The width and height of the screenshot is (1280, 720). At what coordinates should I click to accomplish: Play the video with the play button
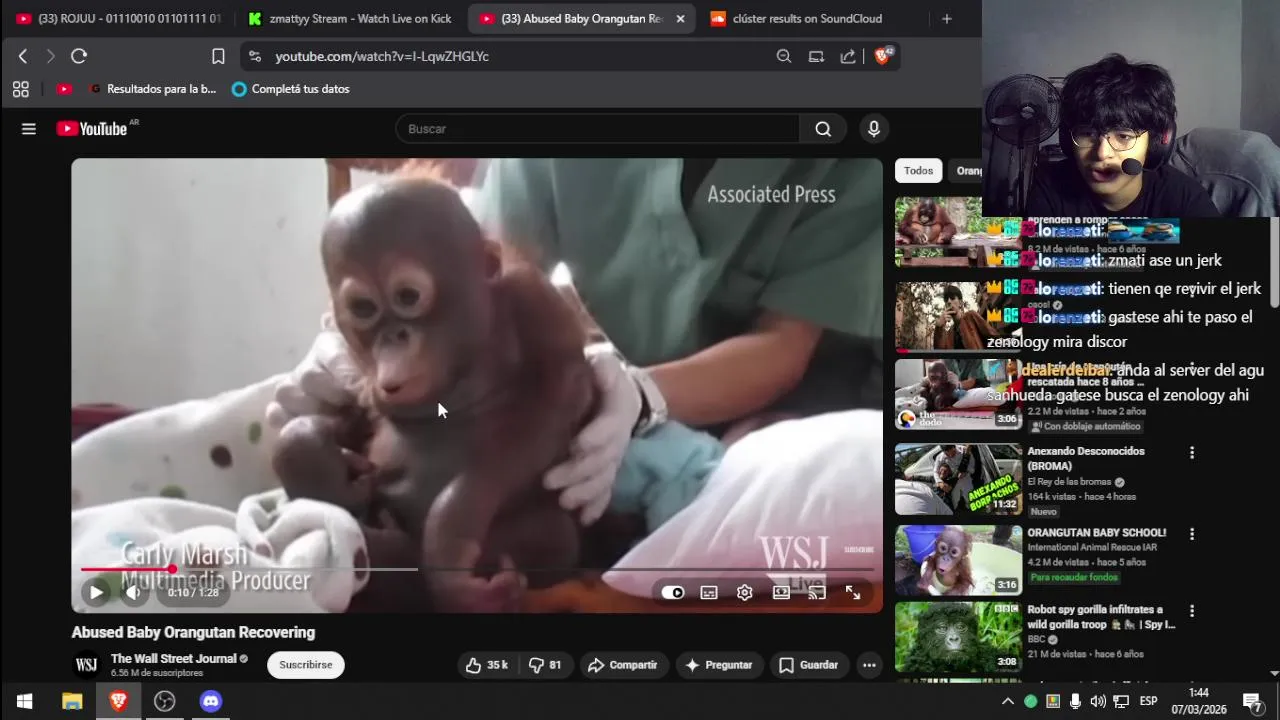pos(96,592)
